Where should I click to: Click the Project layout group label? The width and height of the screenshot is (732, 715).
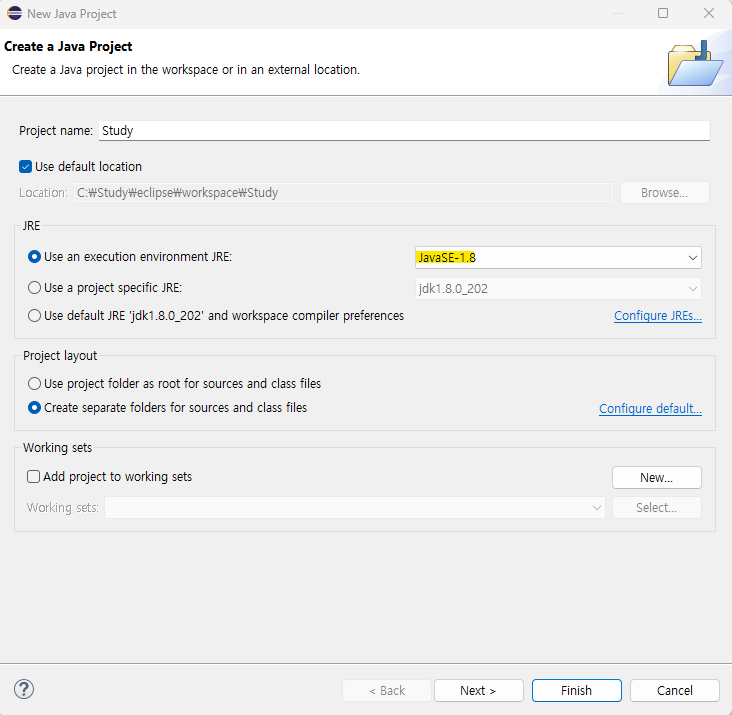(60, 356)
